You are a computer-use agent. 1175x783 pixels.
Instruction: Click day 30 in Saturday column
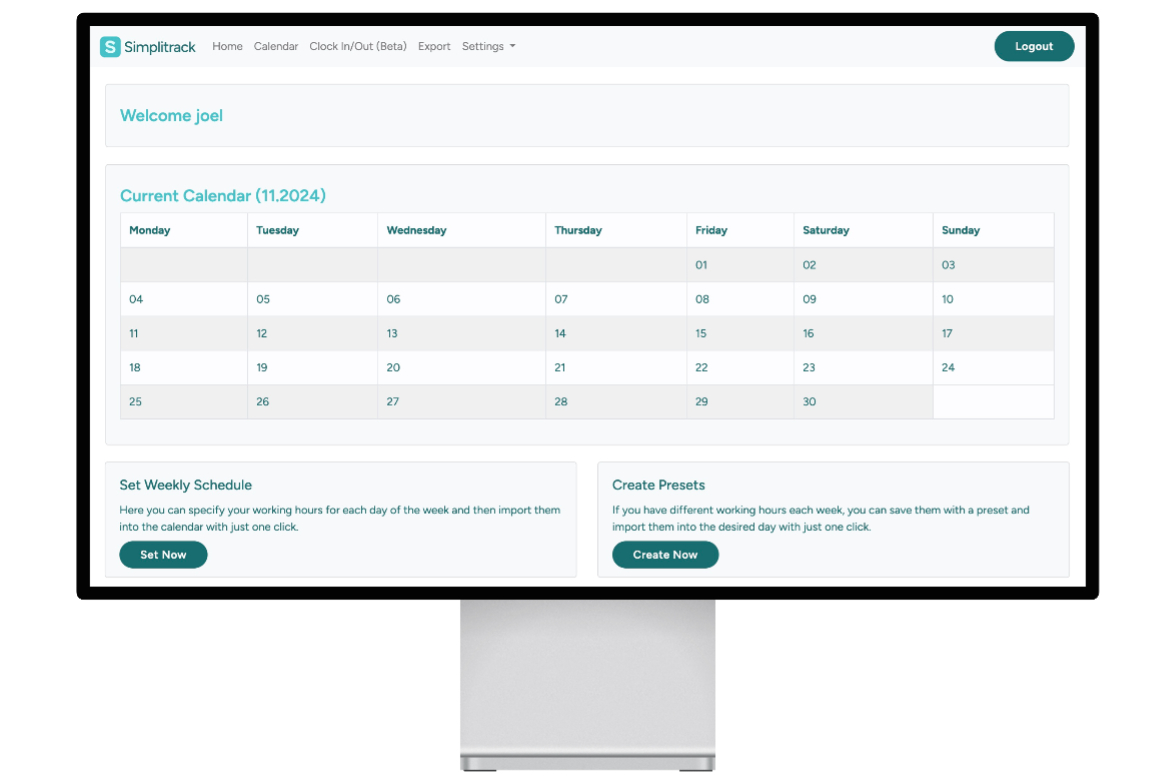click(809, 402)
